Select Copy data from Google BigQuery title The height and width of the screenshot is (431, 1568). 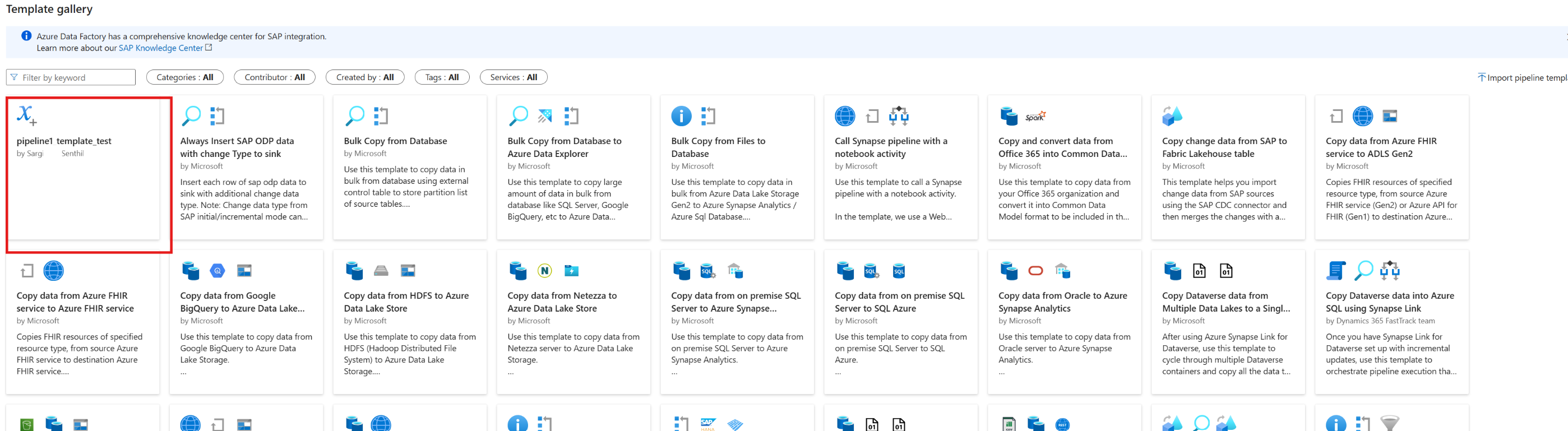(242, 302)
